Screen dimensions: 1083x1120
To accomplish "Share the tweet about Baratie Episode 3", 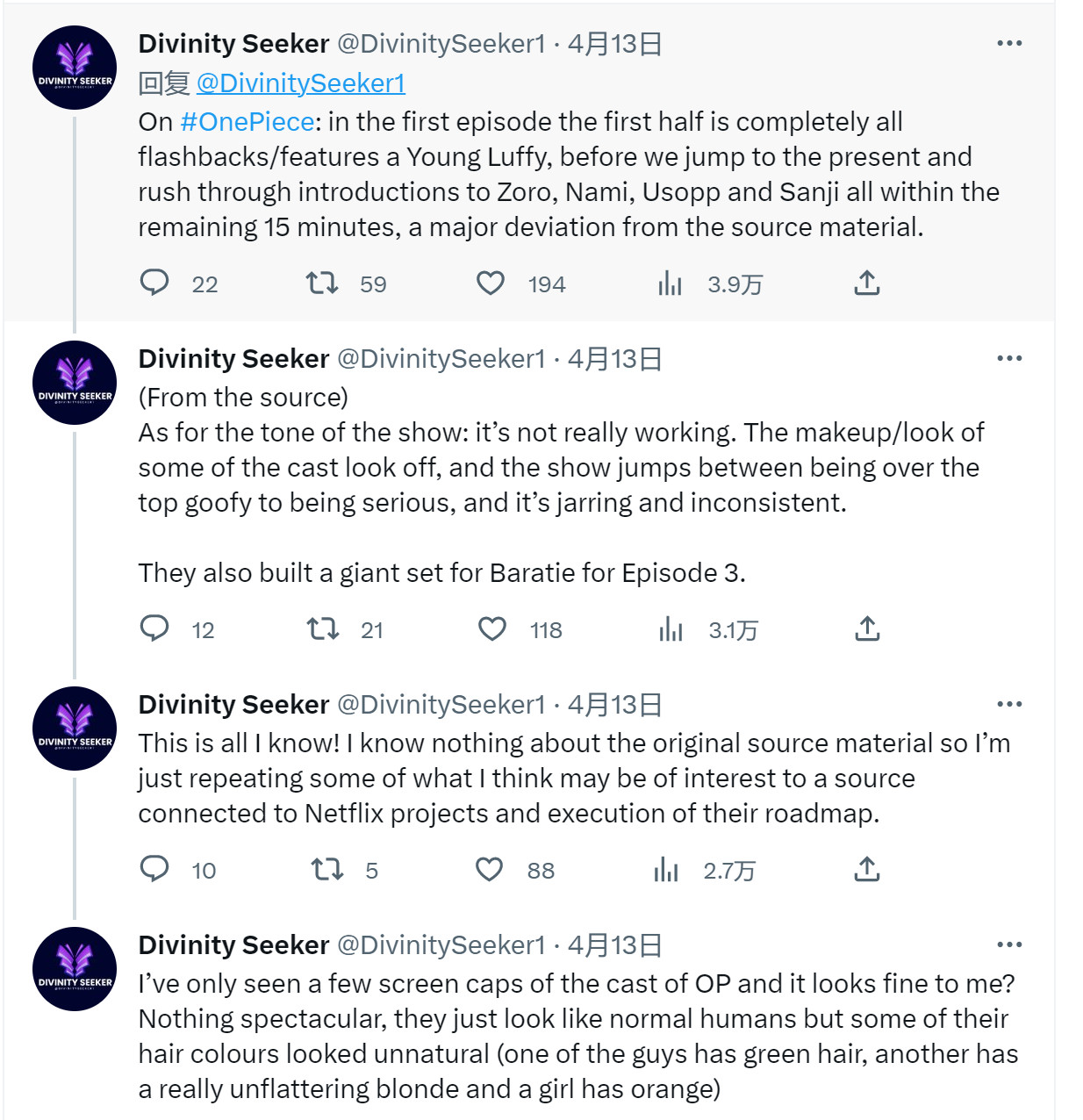I will pyautogui.click(x=867, y=628).
